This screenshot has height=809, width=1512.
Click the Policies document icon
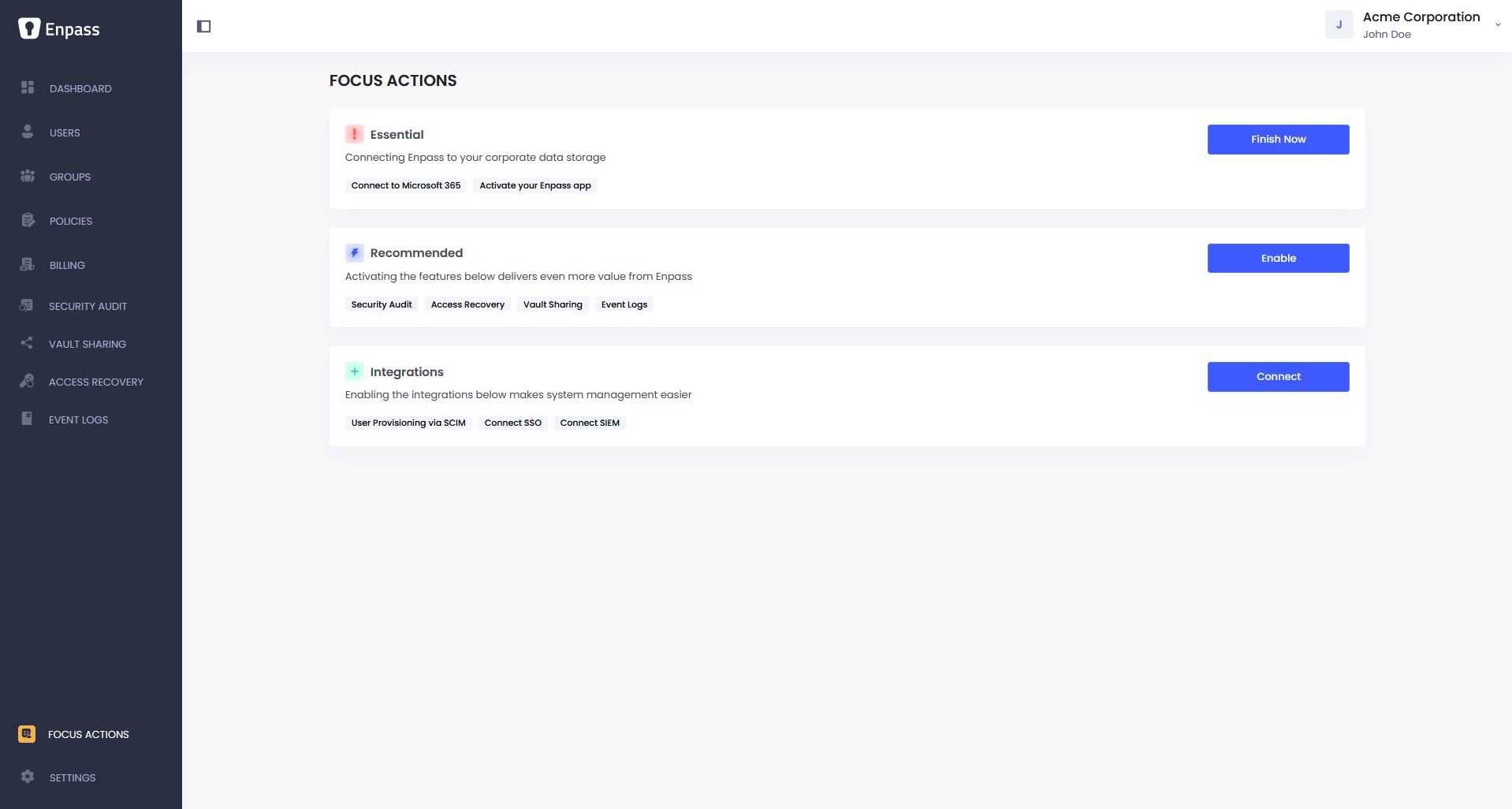pyautogui.click(x=28, y=220)
